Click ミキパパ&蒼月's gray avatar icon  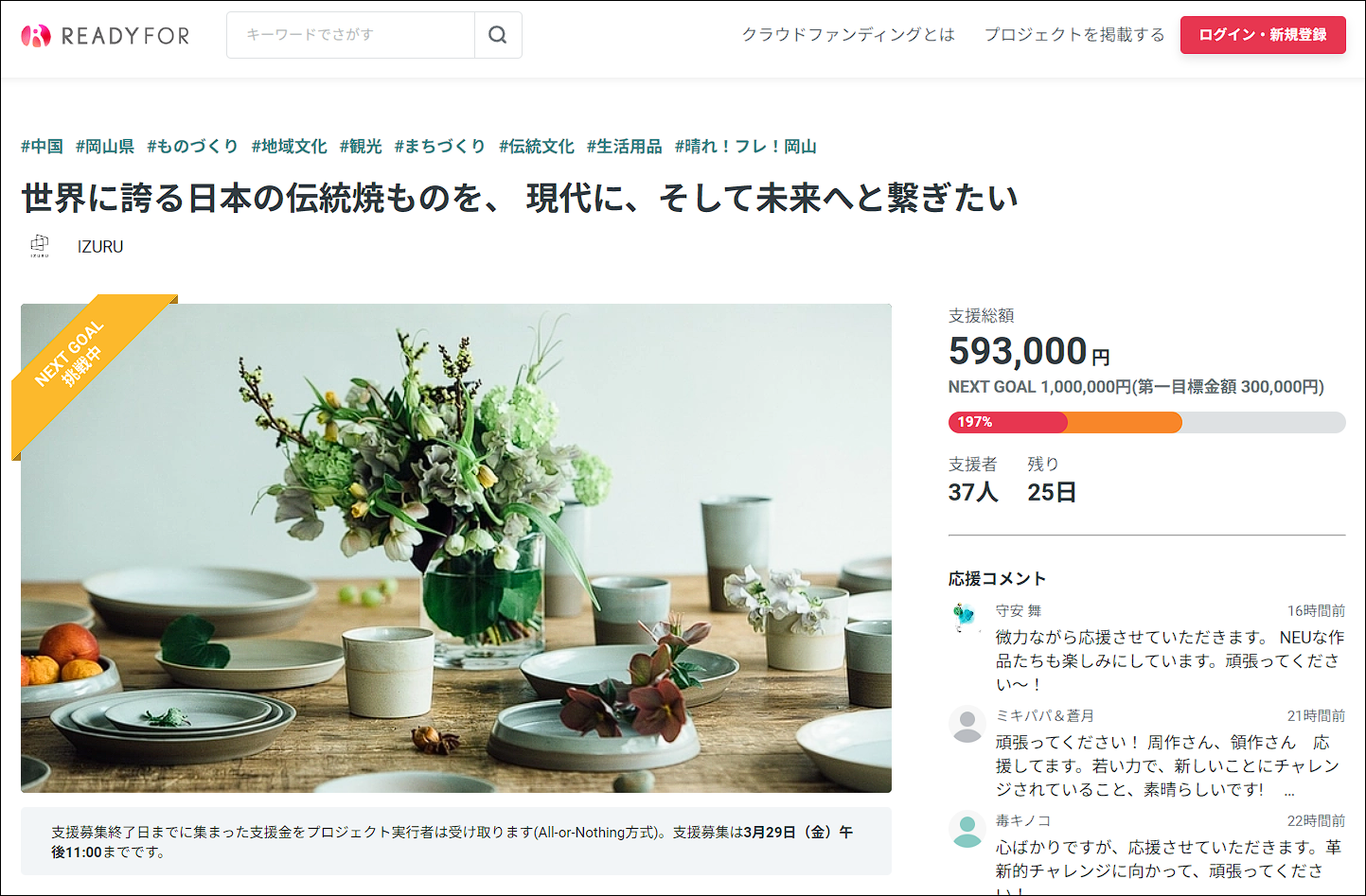point(967,724)
